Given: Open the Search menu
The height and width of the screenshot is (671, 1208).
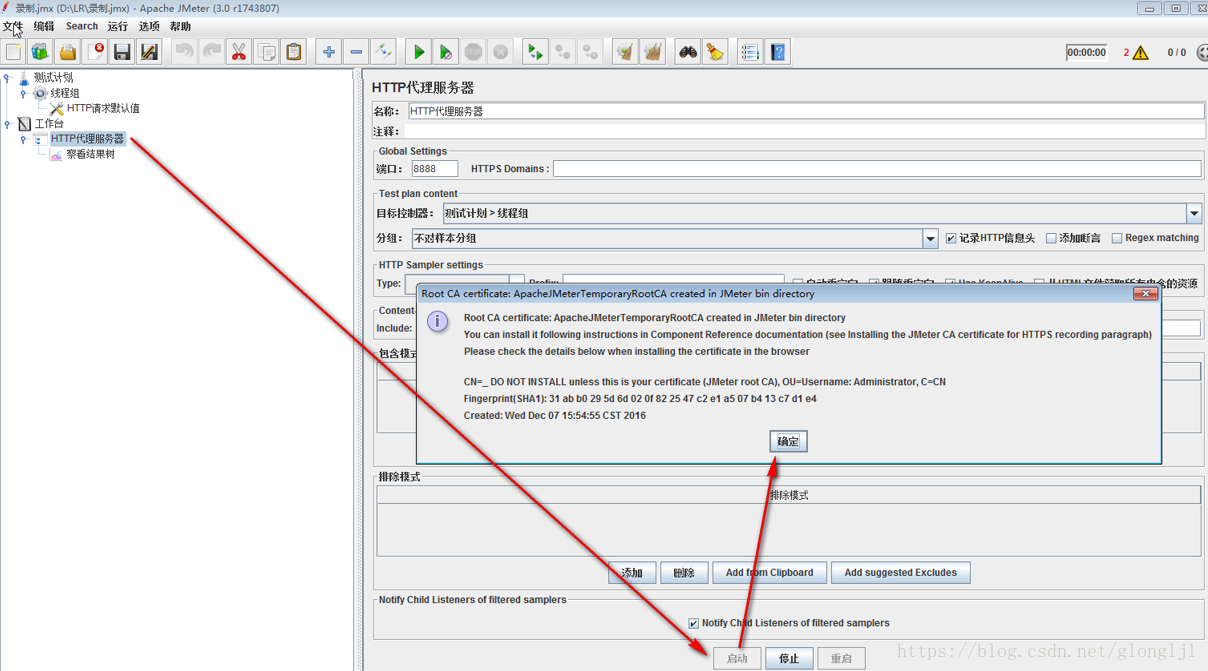Looking at the screenshot, I should coord(82,26).
